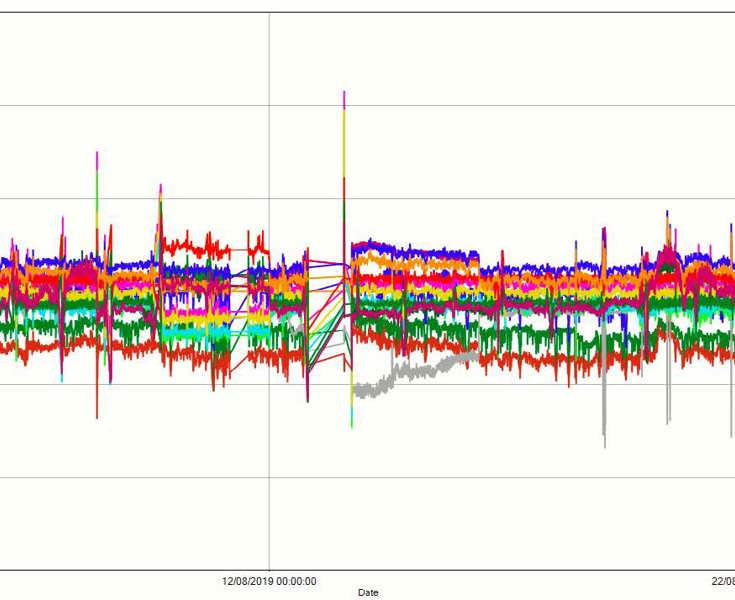Click the vertical gridline at 12/08/2019
The image size is (735, 600).
coord(269,292)
